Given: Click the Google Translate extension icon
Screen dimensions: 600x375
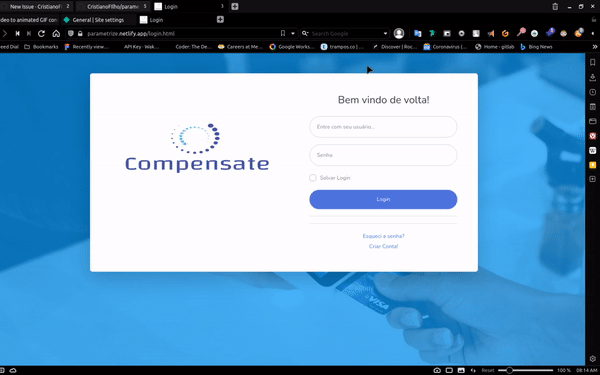Looking at the screenshot, I should [417, 34].
